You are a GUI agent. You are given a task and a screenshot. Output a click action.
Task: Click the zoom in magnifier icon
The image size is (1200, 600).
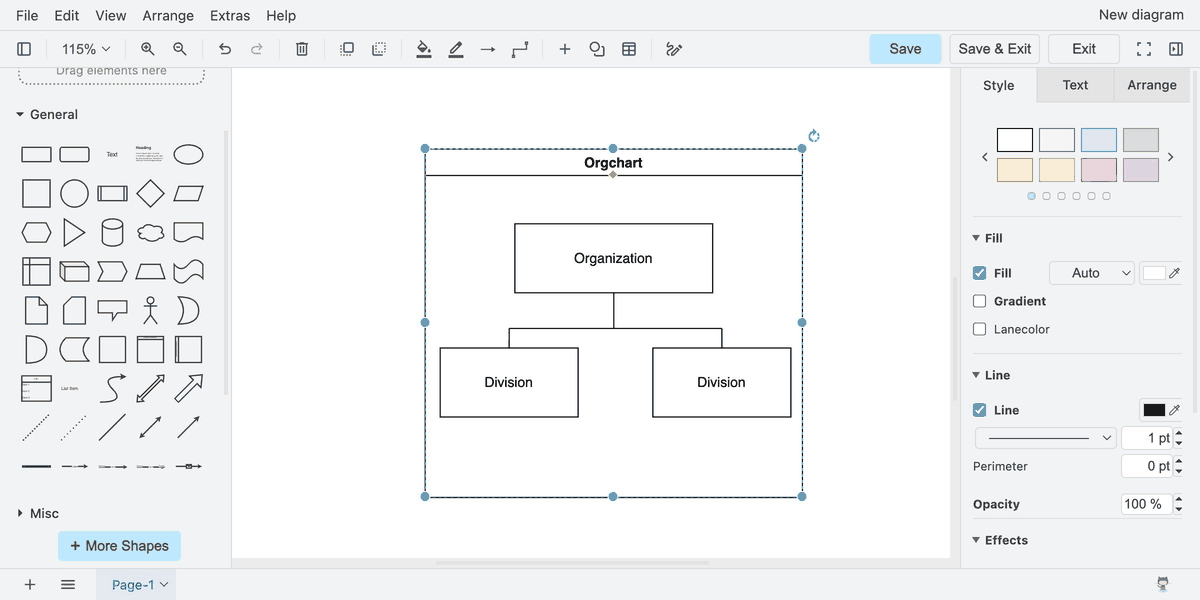148,49
